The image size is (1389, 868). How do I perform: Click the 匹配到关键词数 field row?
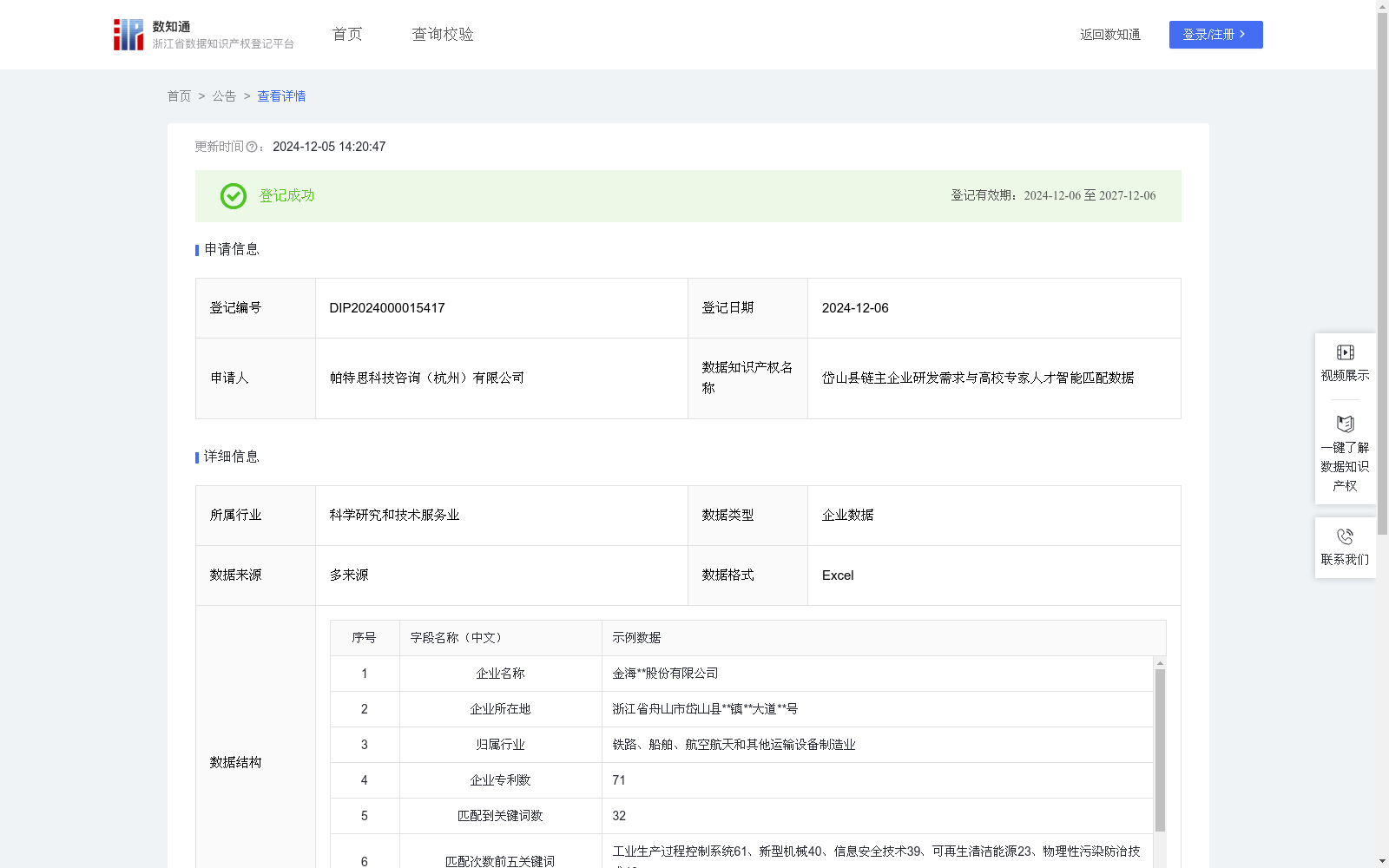741,816
